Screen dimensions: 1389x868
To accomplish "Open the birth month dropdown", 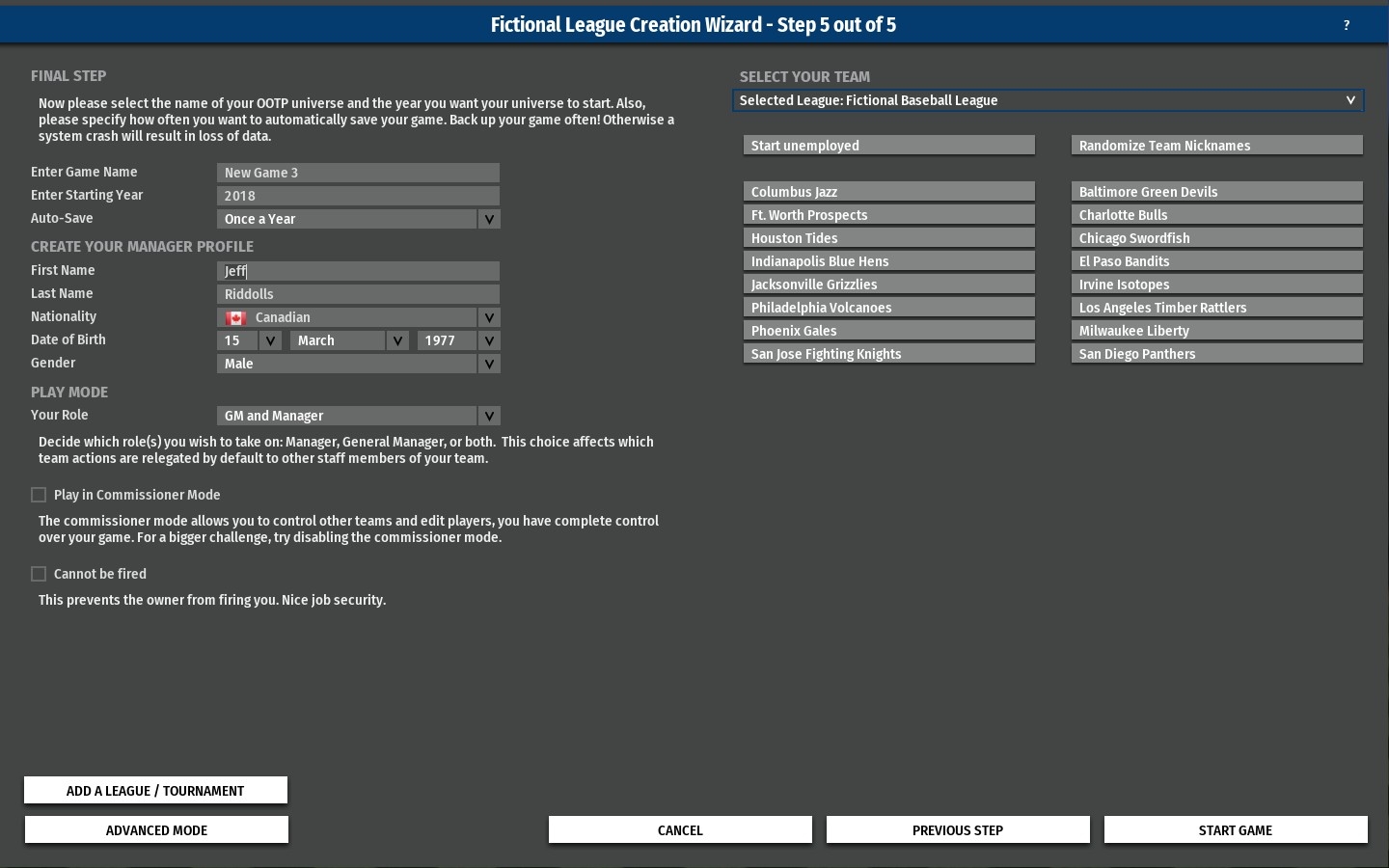I will (x=397, y=340).
